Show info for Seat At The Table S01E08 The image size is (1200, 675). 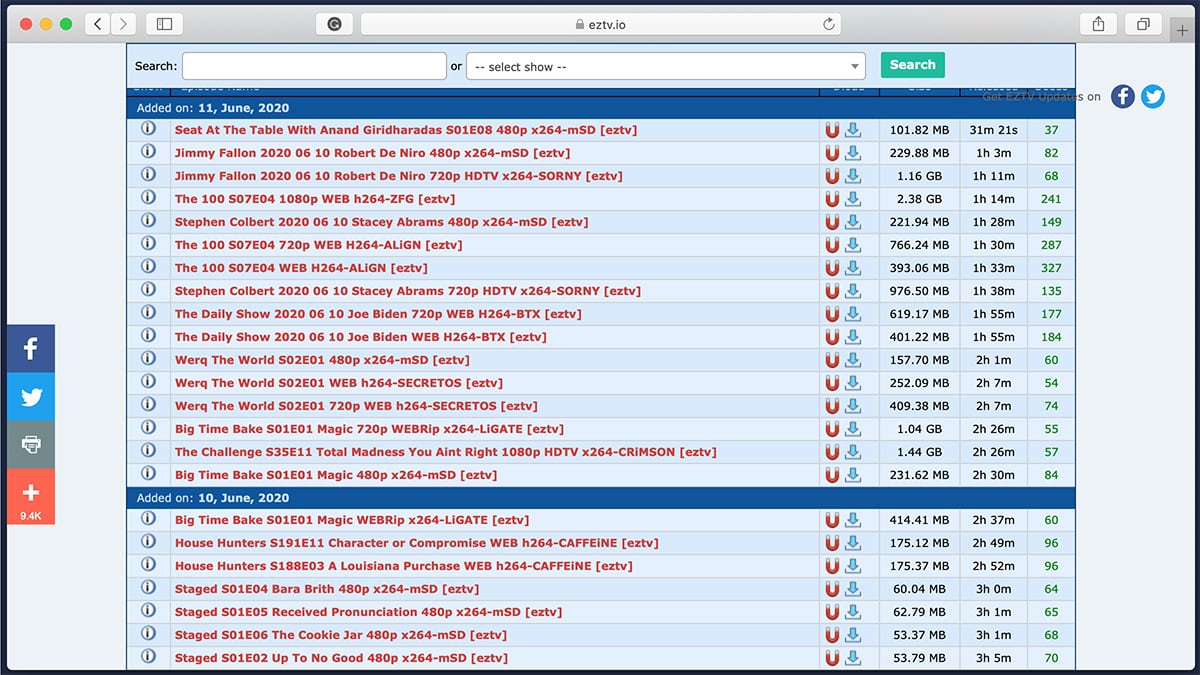(148, 129)
